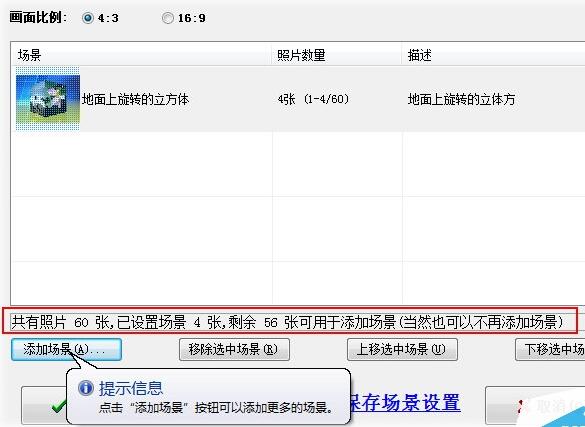The height and width of the screenshot is (427, 585).
Task: Click the 画面比例 label
Action: [38, 18]
